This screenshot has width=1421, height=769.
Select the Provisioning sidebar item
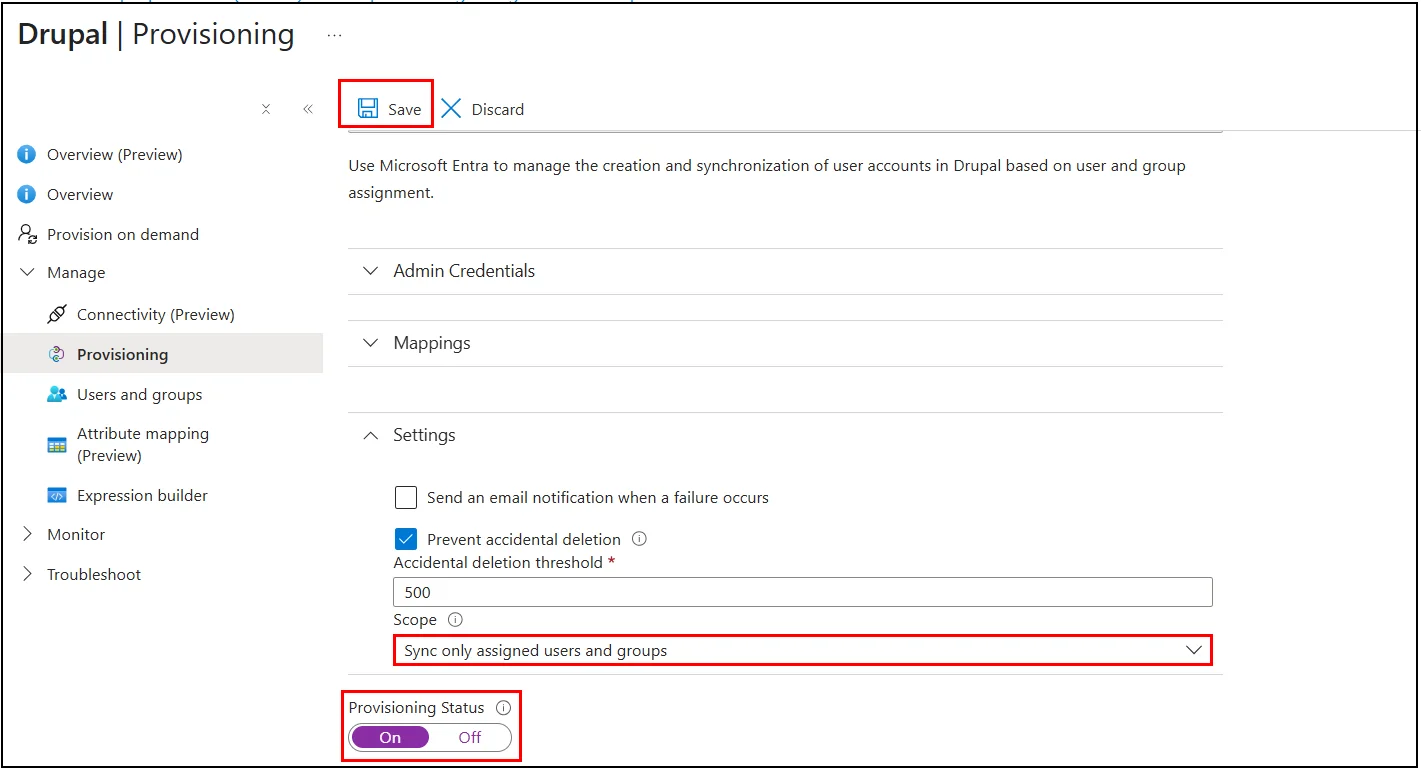[162, 354]
